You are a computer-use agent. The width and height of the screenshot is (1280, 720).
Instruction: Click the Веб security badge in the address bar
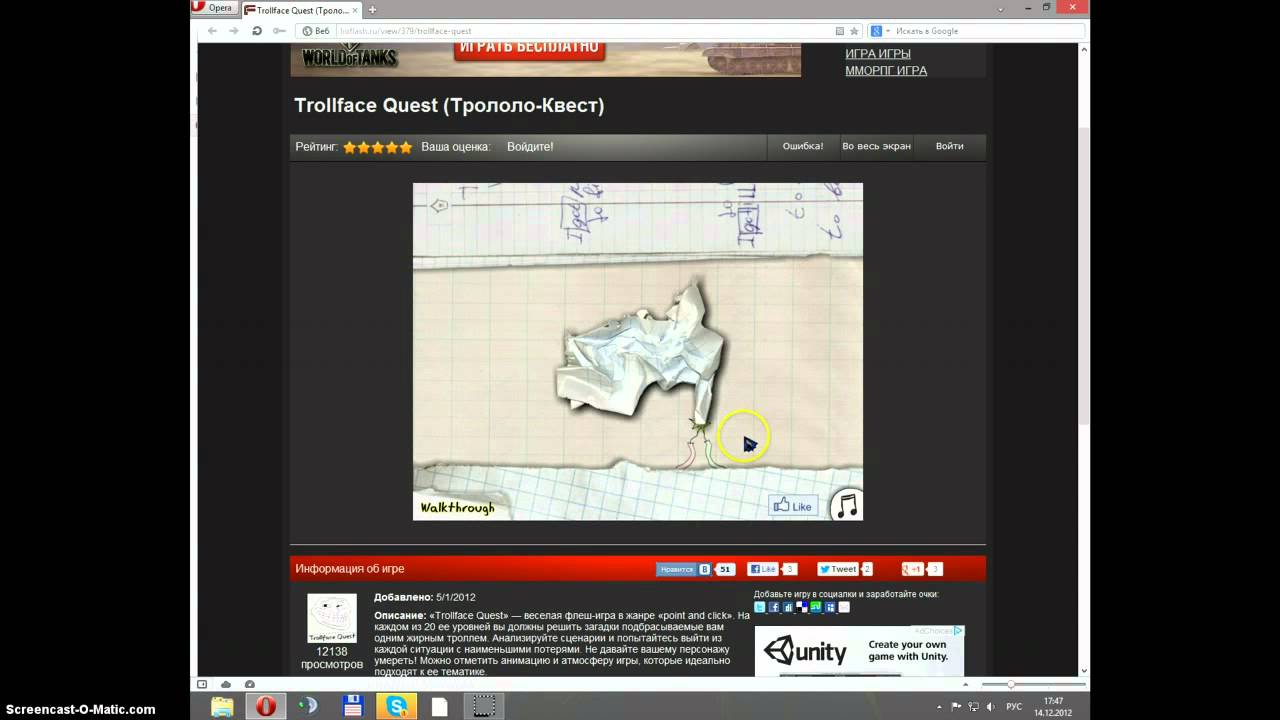click(x=316, y=31)
